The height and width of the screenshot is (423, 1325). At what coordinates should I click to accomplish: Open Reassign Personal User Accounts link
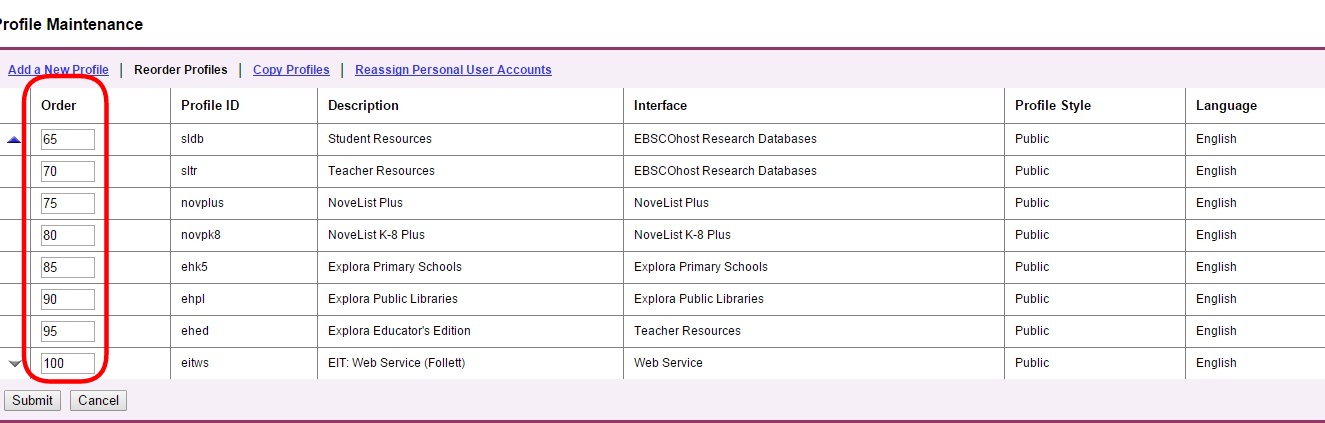click(453, 70)
